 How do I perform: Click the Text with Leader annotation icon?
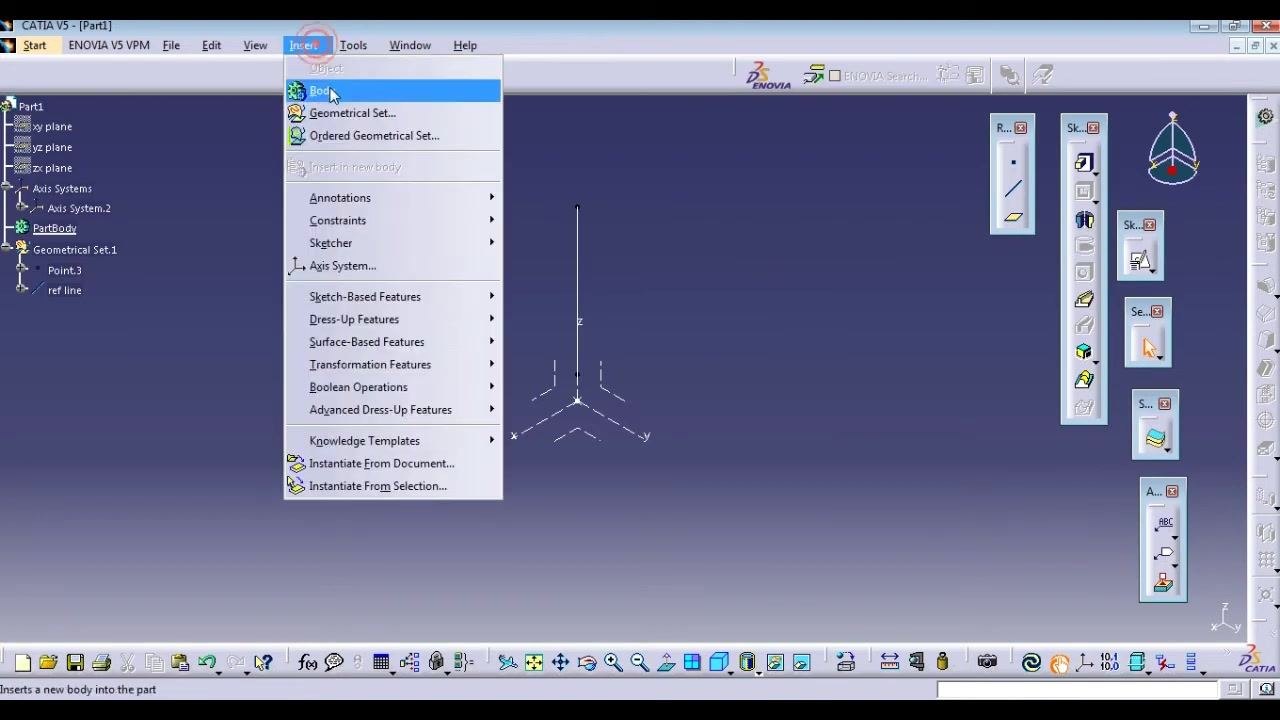click(1163, 523)
